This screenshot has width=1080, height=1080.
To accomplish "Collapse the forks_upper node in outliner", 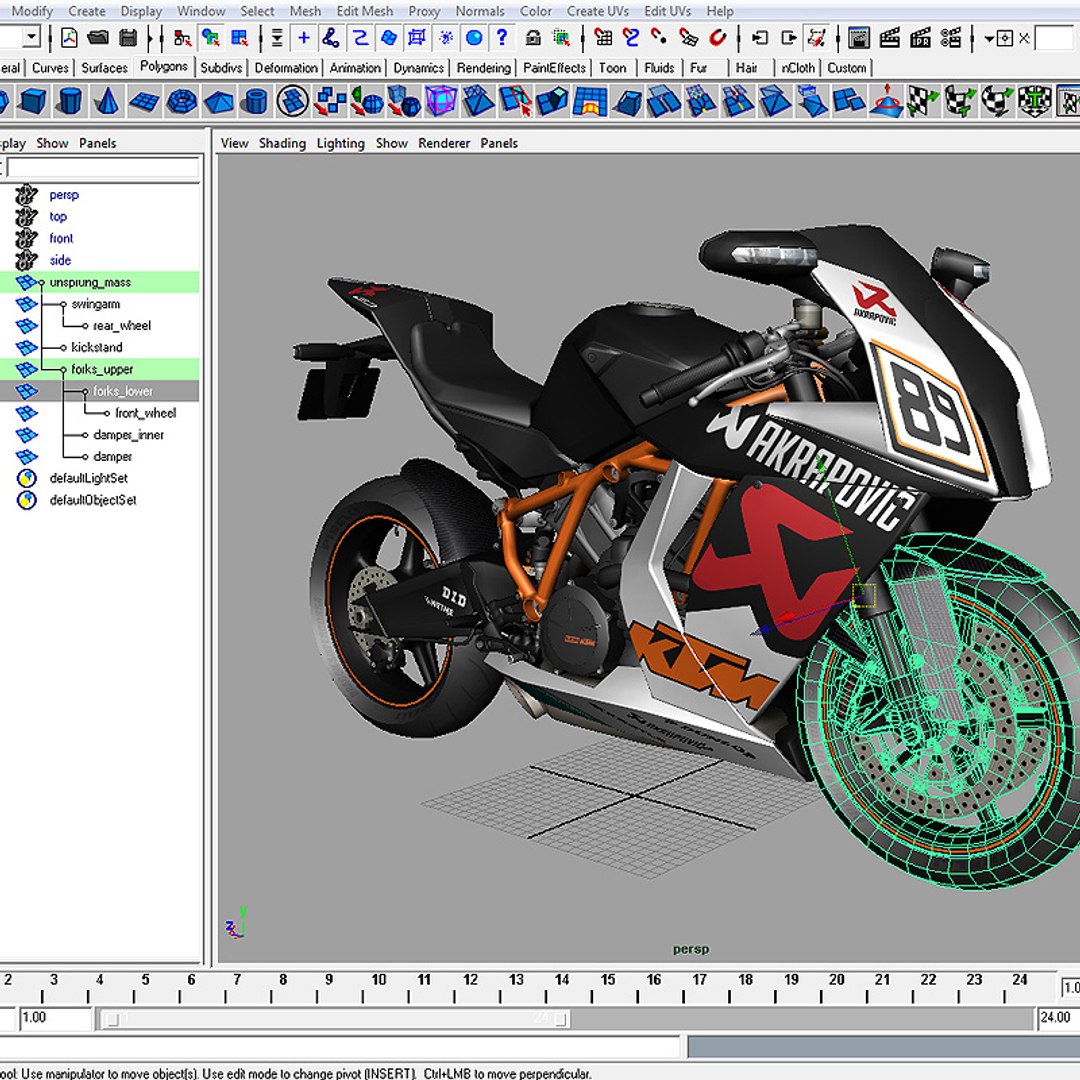I will tap(63, 369).
